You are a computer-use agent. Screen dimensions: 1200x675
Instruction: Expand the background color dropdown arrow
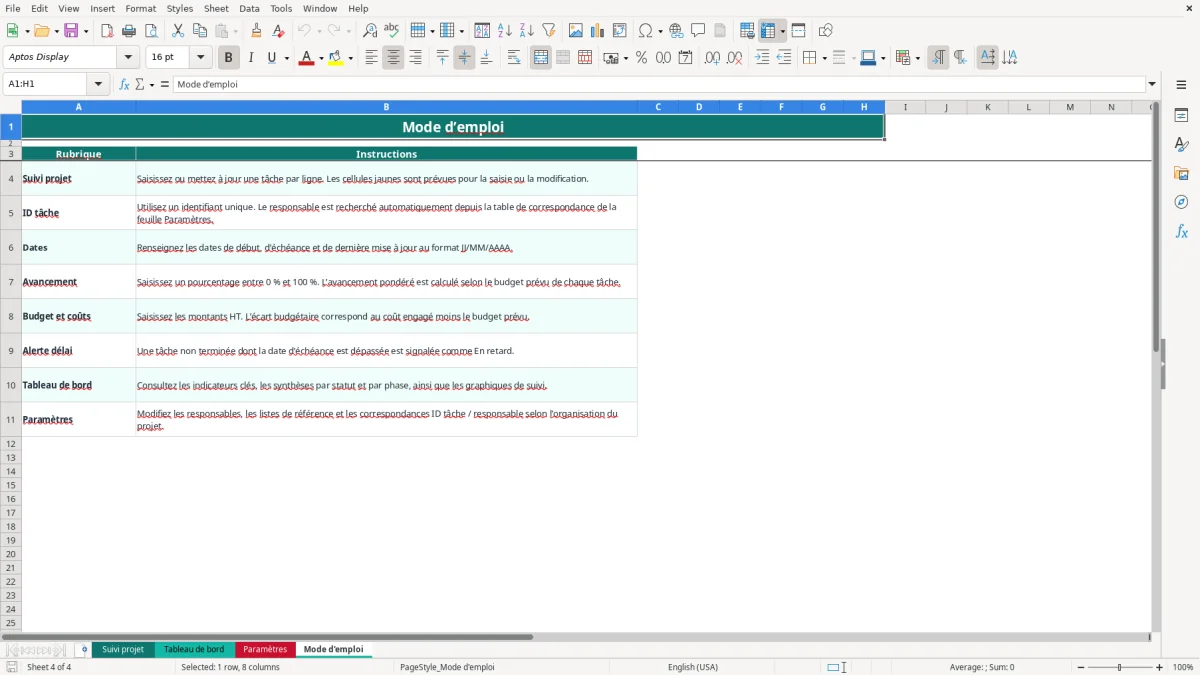coord(350,58)
